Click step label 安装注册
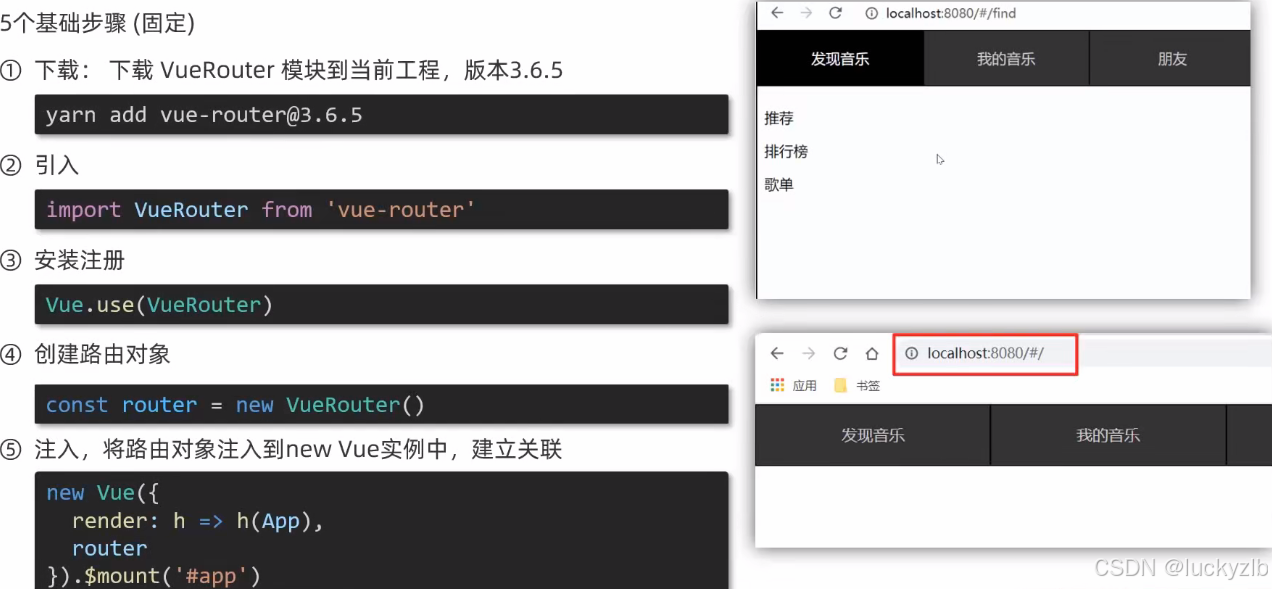Image resolution: width=1272 pixels, height=589 pixels. (x=79, y=261)
